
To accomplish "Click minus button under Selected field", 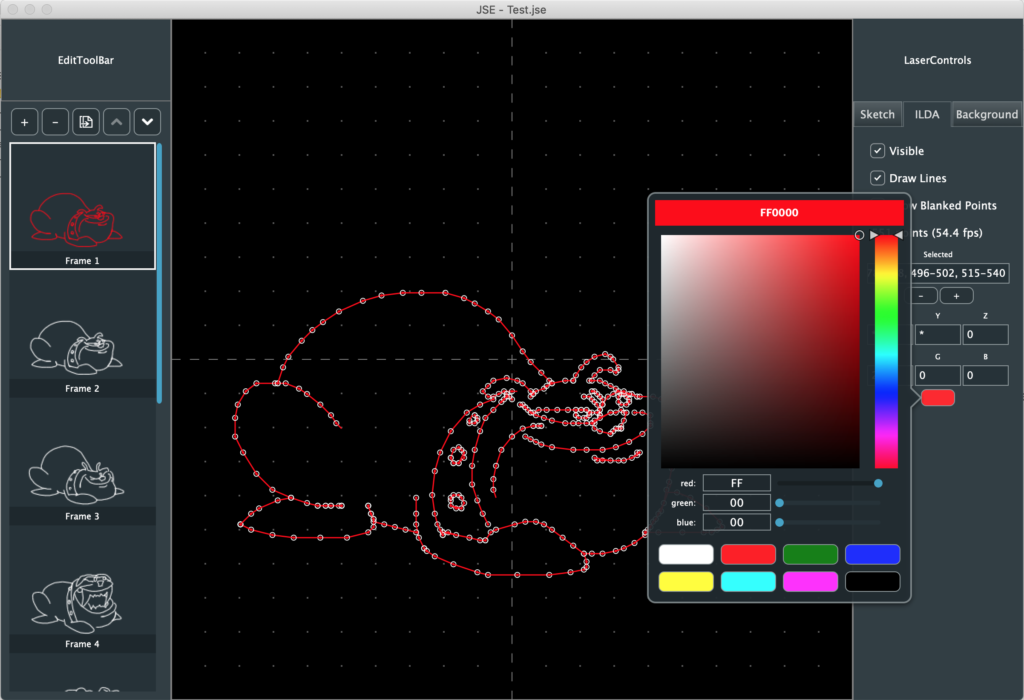I will click(x=925, y=296).
